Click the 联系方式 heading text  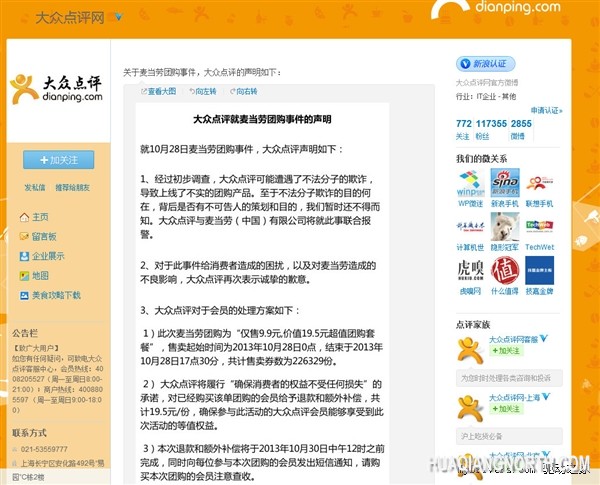(29, 433)
